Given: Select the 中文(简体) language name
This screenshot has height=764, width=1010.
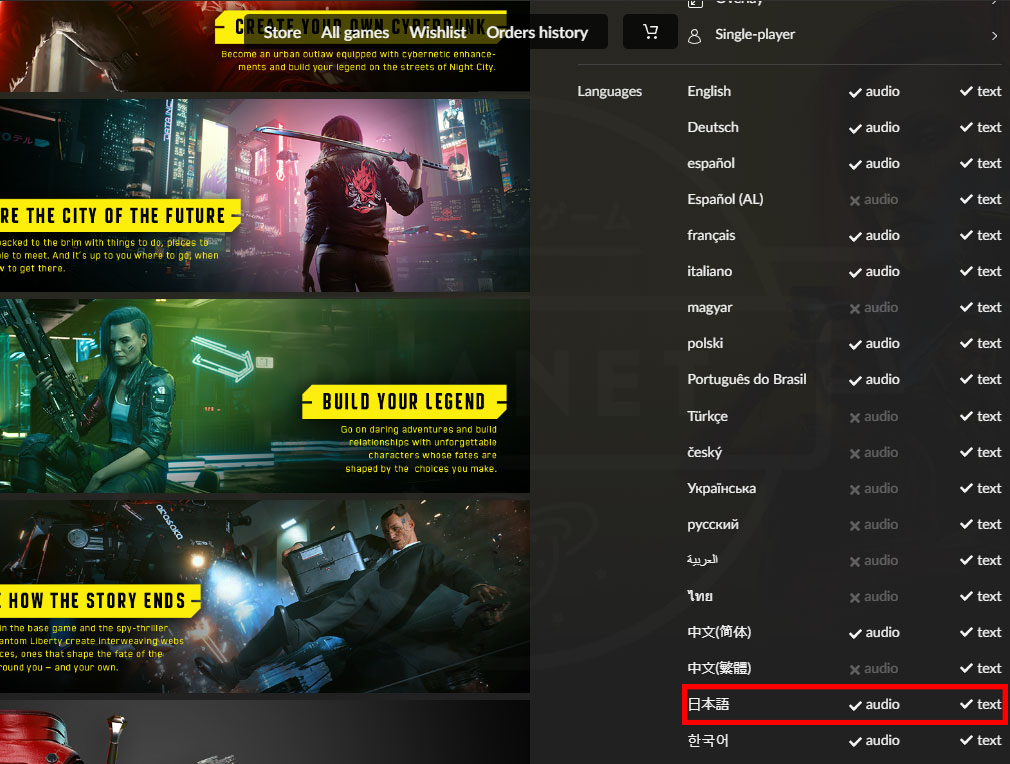Looking at the screenshot, I should pyautogui.click(x=719, y=633).
